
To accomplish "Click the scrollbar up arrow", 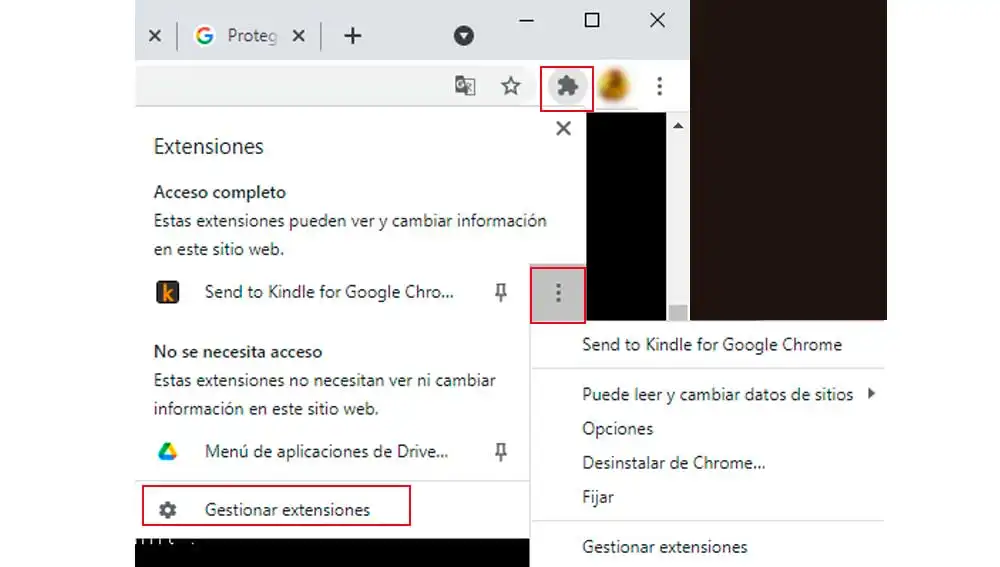I will click(x=678, y=126).
